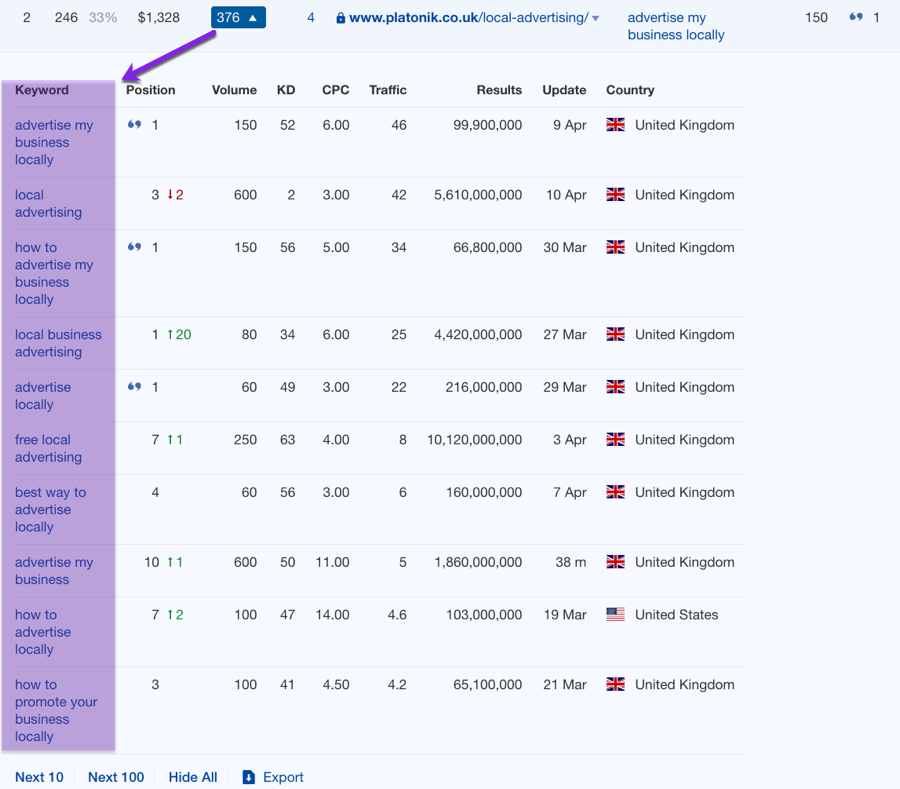Click 'how to promote your business locally' keyword
The height and width of the screenshot is (789, 900).
(x=55, y=710)
